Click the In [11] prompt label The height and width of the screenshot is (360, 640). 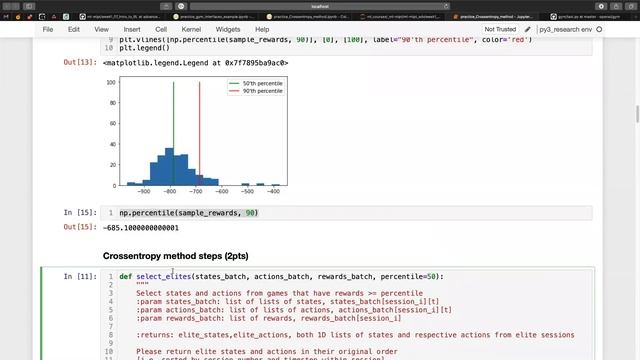(x=80, y=276)
